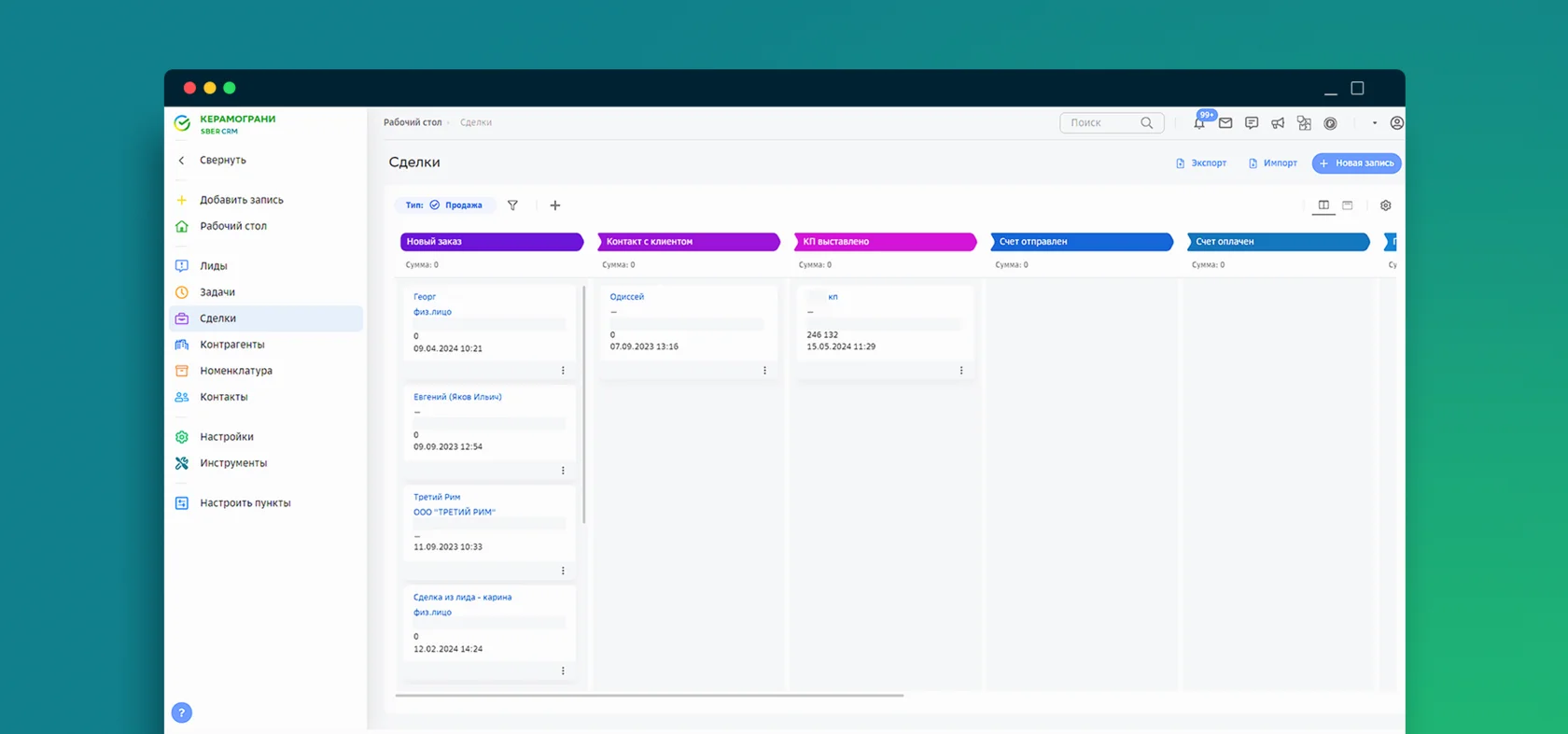This screenshot has width=1568, height=734.
Task: Click the blue help question mark
Action: (182, 713)
